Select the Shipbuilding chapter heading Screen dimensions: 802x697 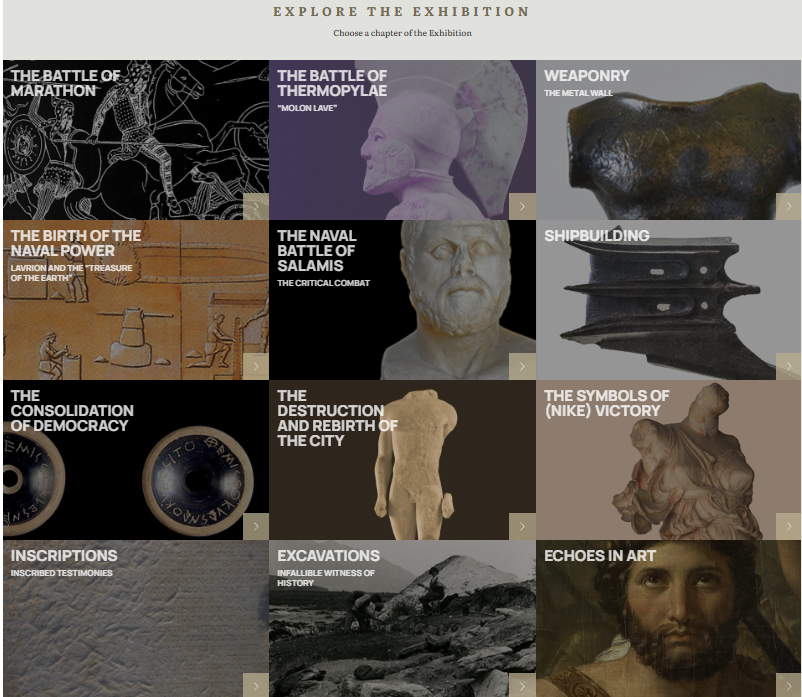[597, 236]
